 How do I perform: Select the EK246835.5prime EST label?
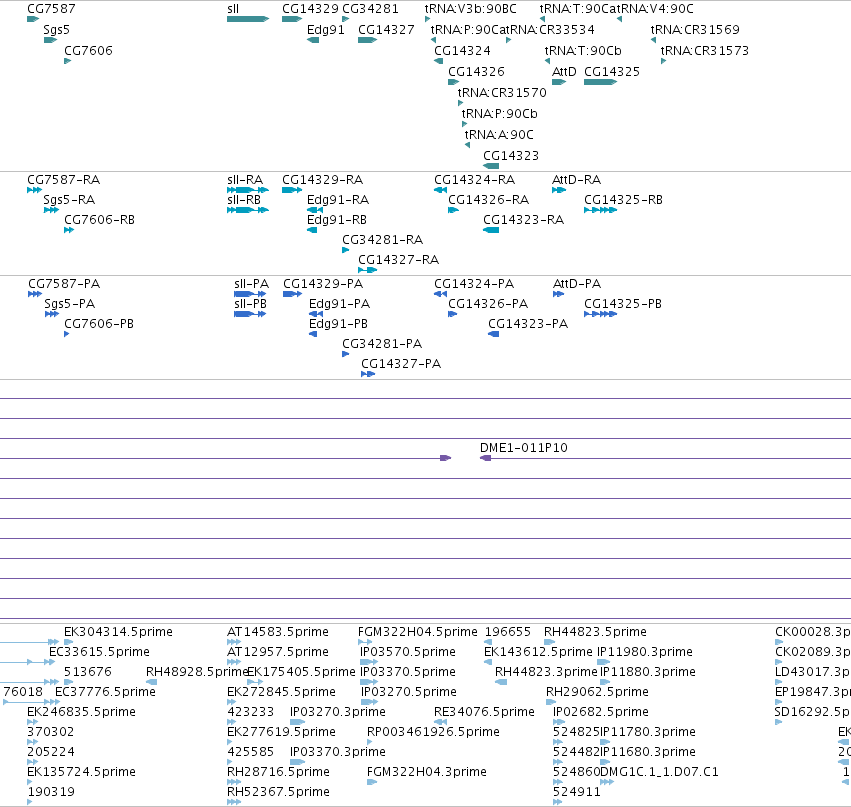[81, 712]
